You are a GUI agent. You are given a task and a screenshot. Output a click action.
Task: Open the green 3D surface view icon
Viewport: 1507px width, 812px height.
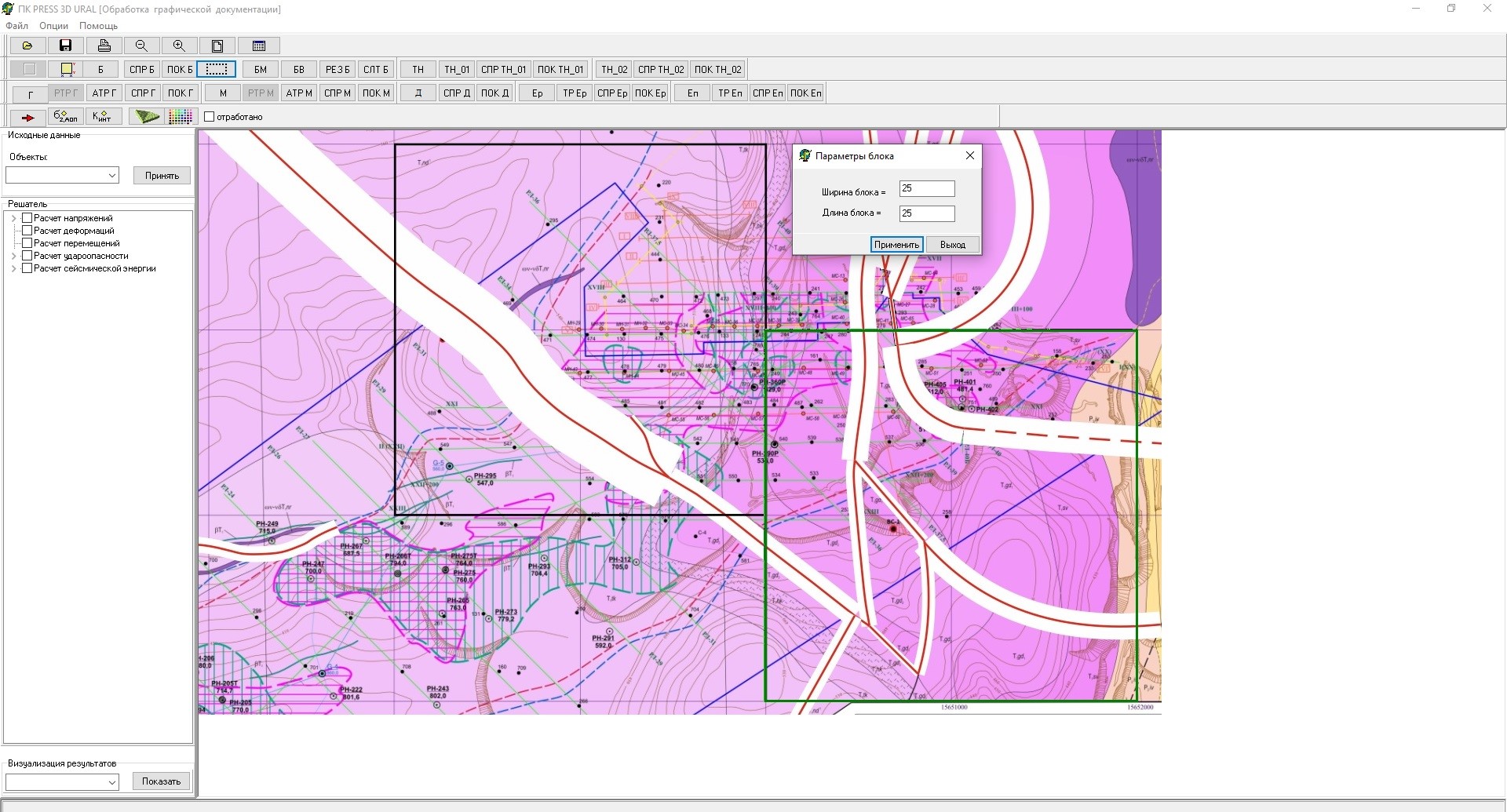(x=146, y=117)
